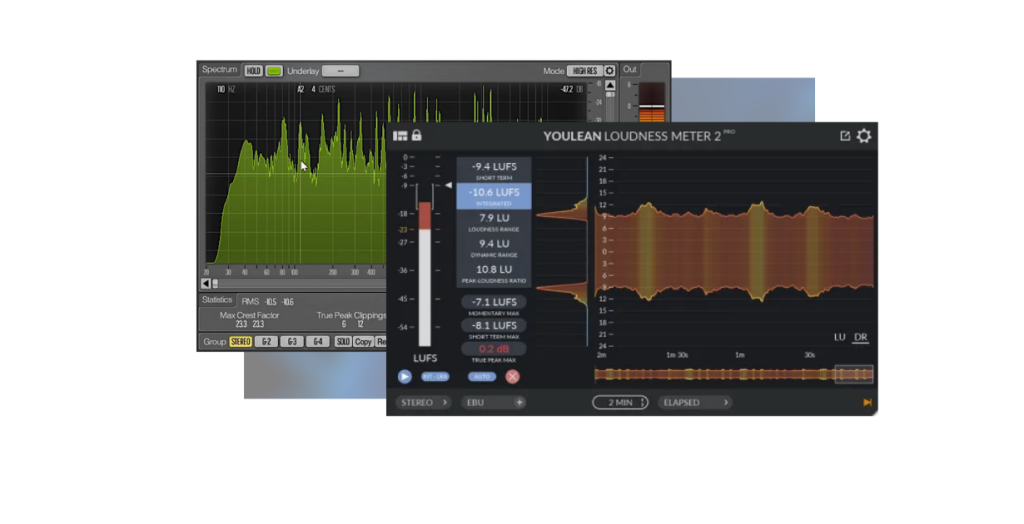Open the Youlean view layout icon

(x=400, y=136)
